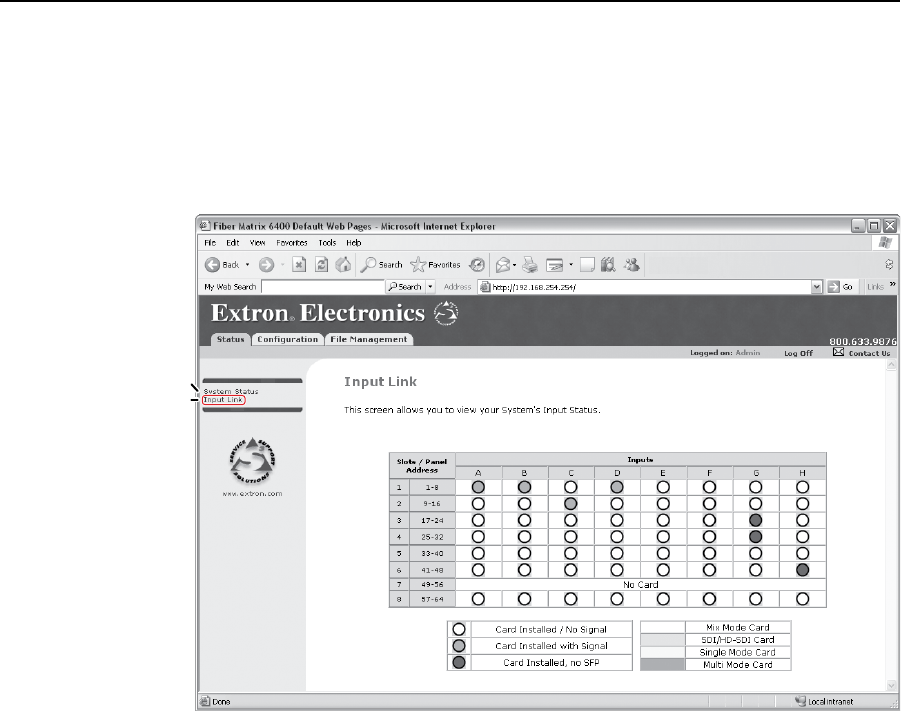Click the My Web Search button

pyautogui.click(x=405, y=287)
